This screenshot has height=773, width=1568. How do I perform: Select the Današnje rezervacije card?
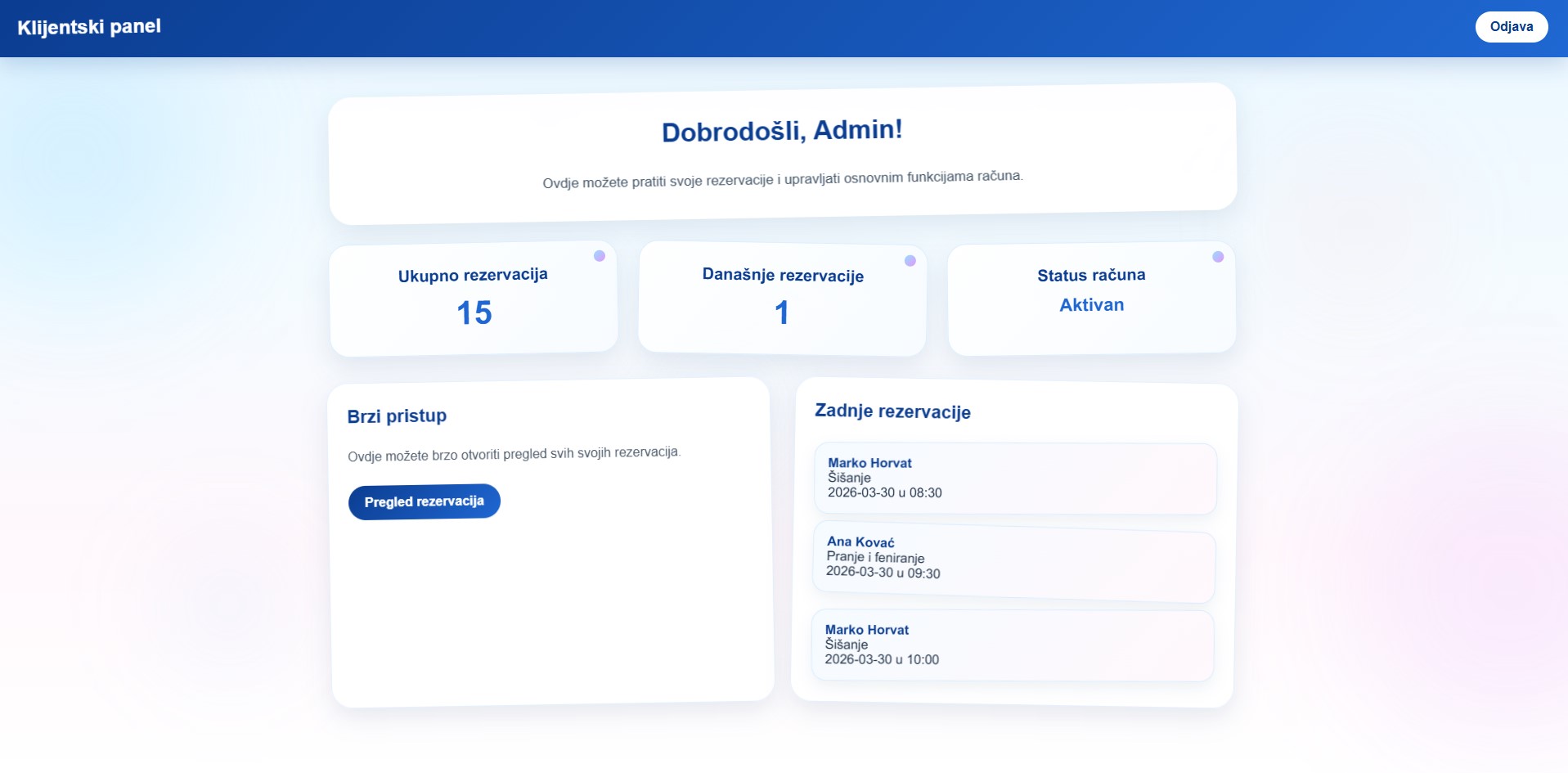(782, 299)
